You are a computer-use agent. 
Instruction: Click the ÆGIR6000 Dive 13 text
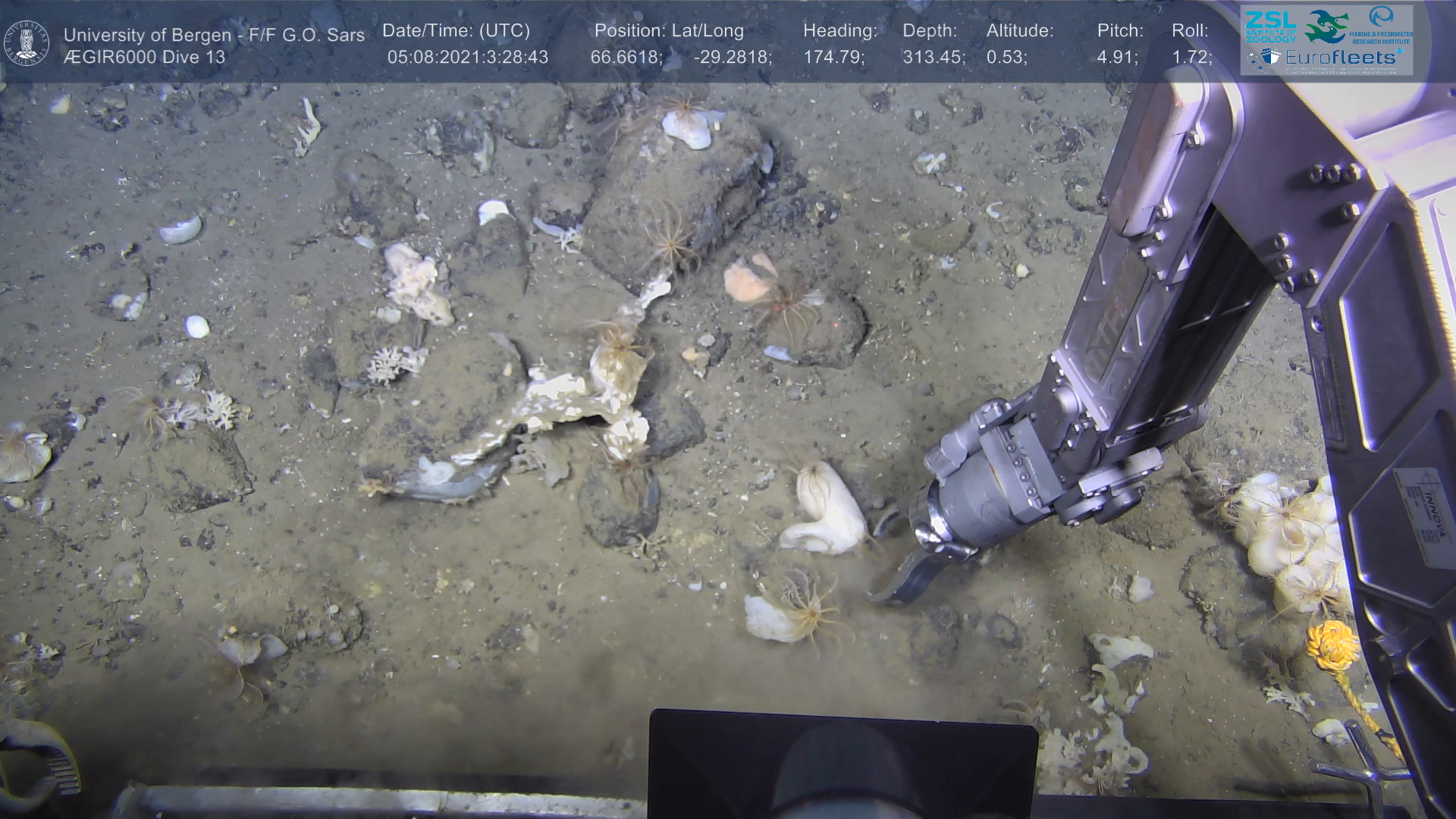click(x=144, y=58)
